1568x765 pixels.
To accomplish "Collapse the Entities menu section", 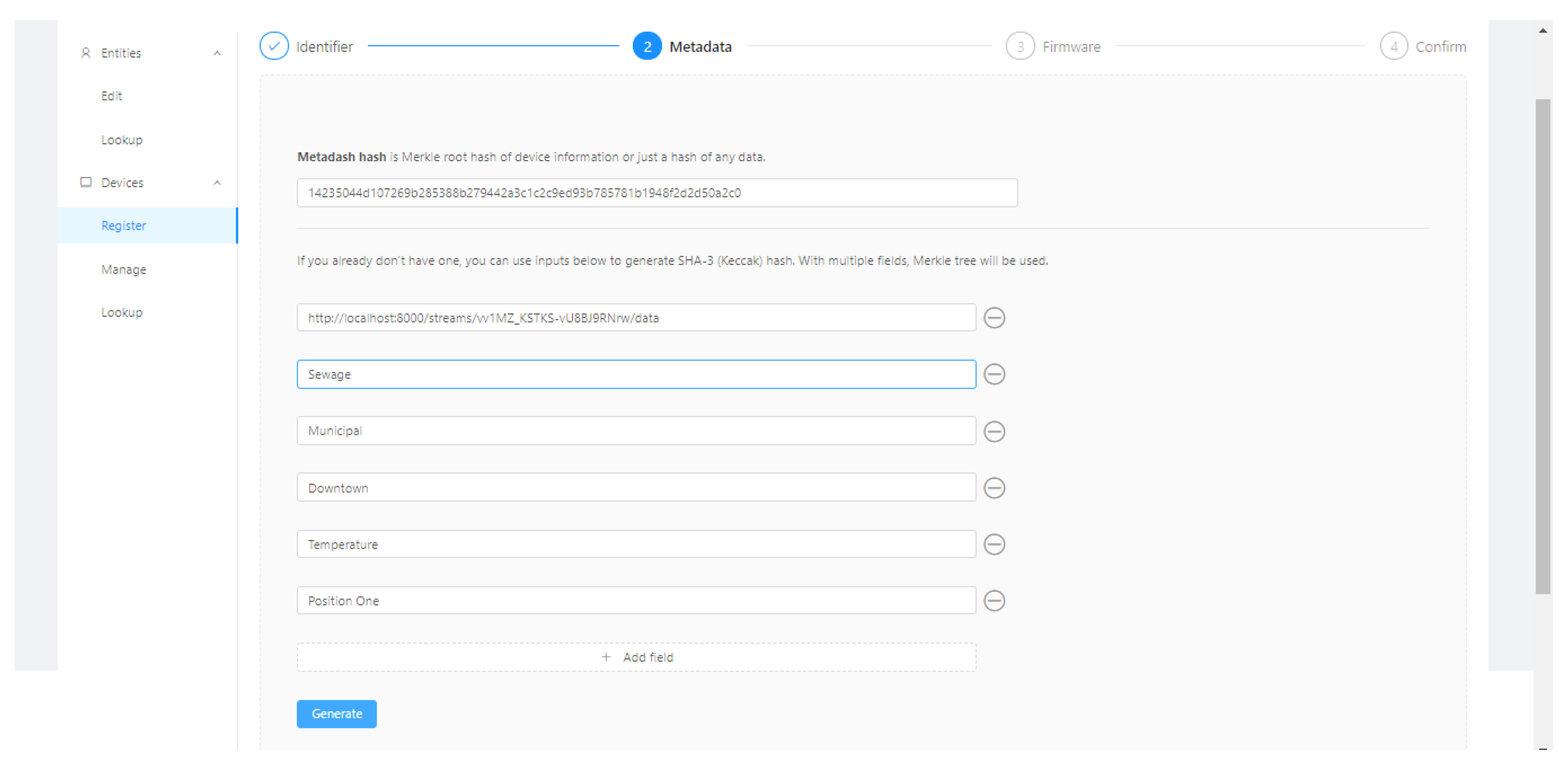I will click(217, 54).
